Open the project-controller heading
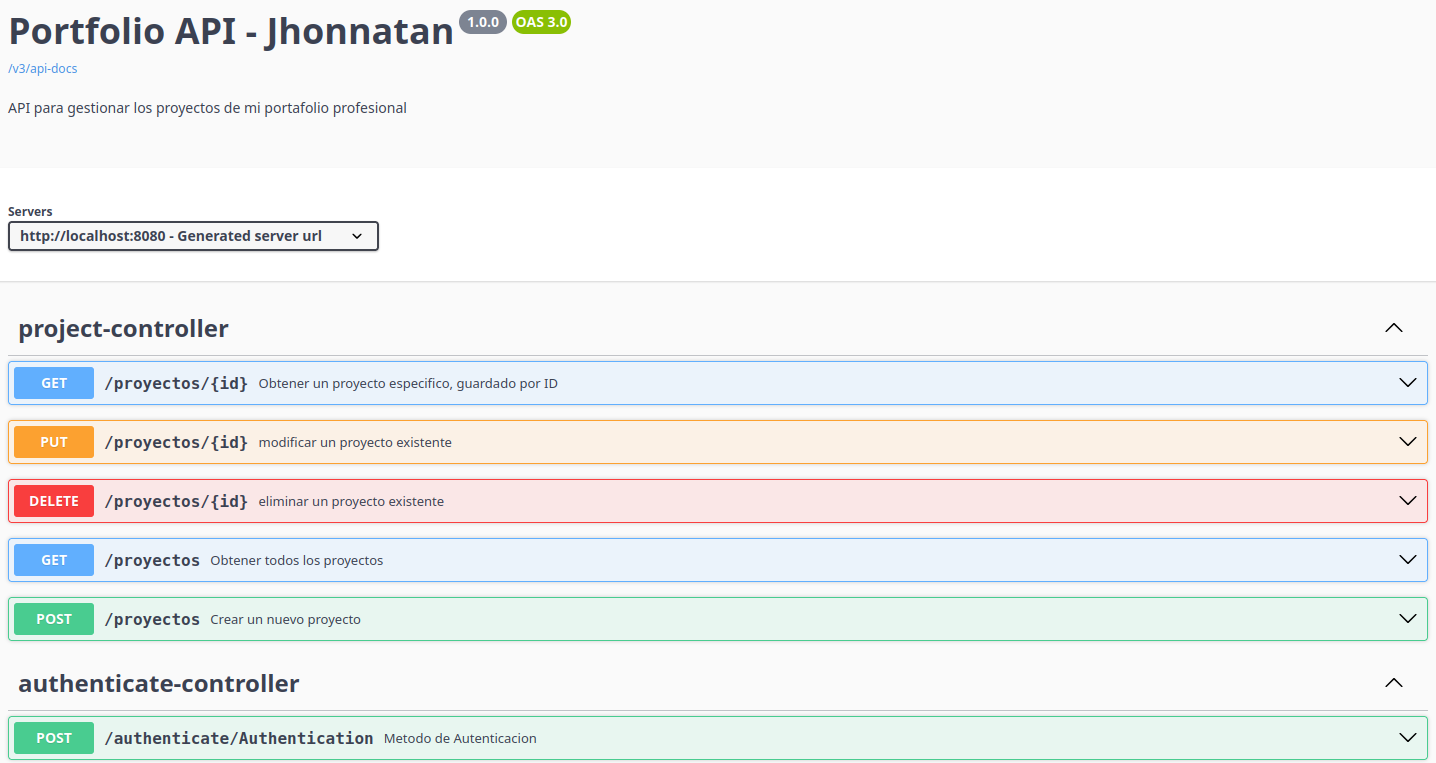This screenshot has height=763, width=1436. point(123,328)
